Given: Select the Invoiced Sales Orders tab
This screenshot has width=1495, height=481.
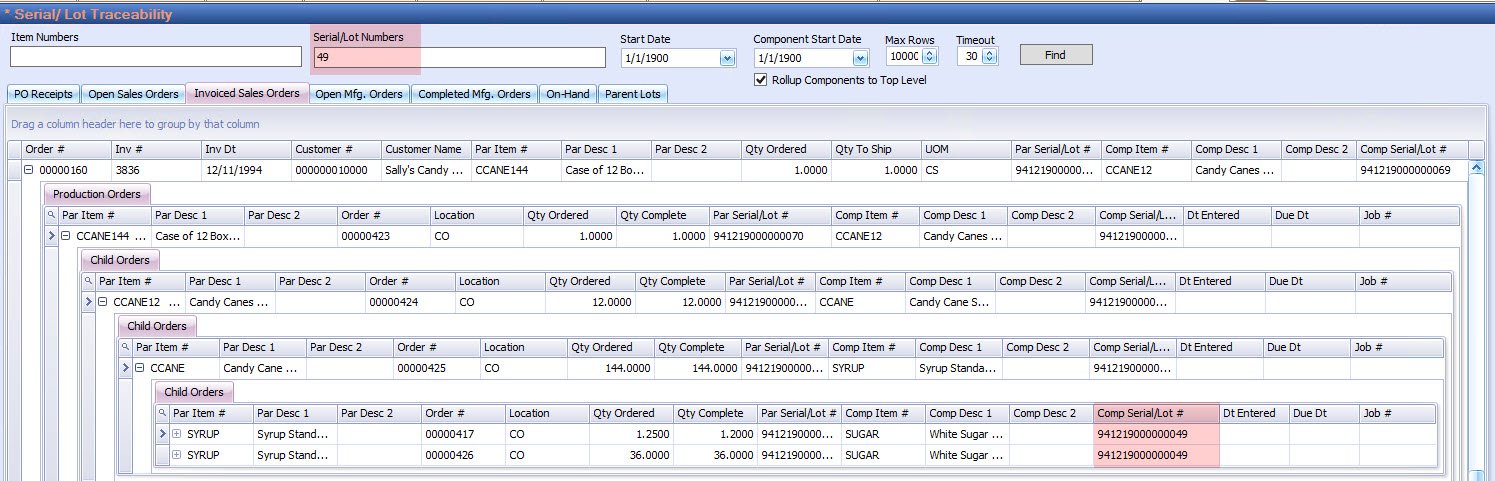Looking at the screenshot, I should tap(247, 93).
